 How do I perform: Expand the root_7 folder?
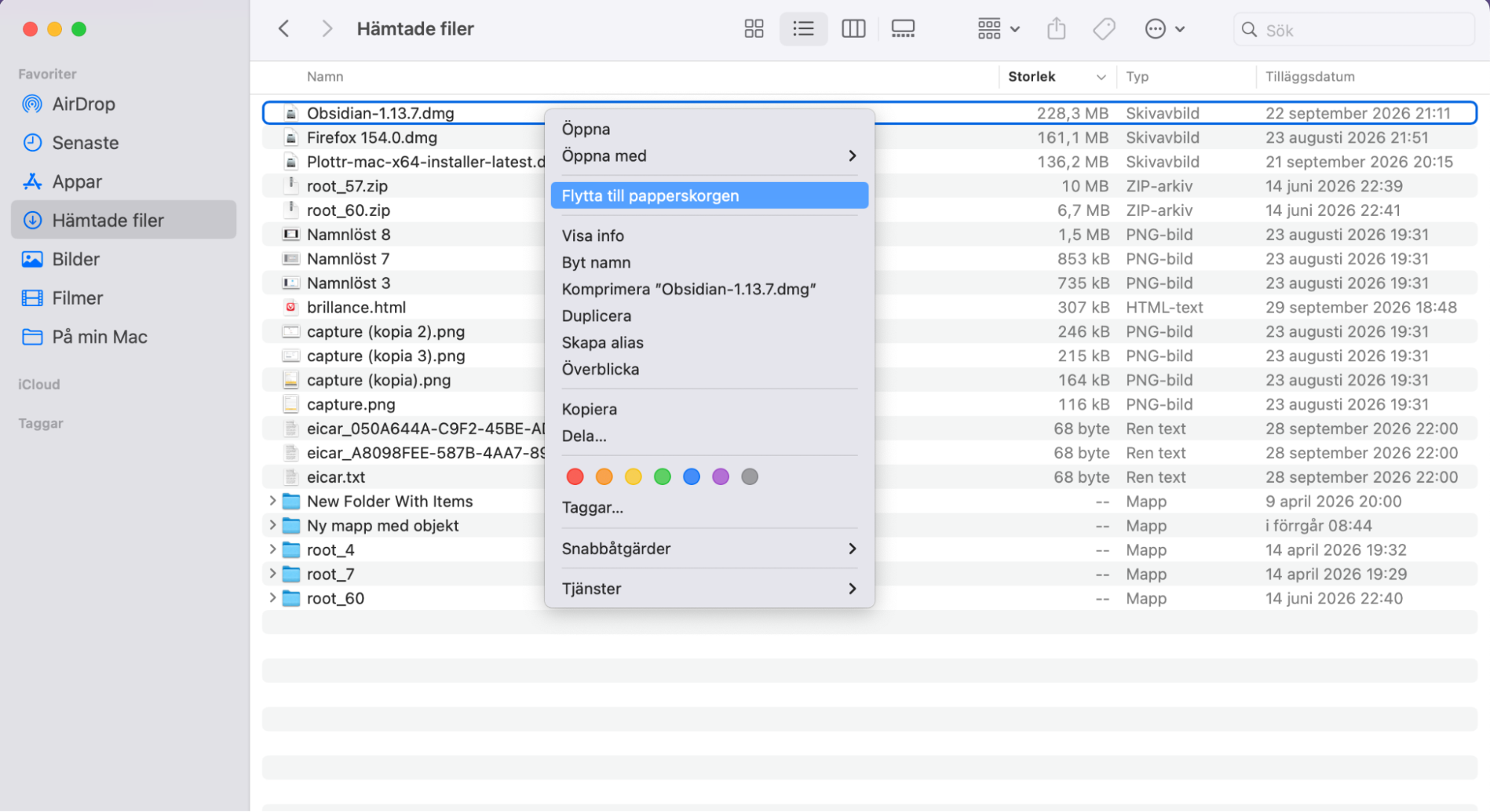point(272,574)
